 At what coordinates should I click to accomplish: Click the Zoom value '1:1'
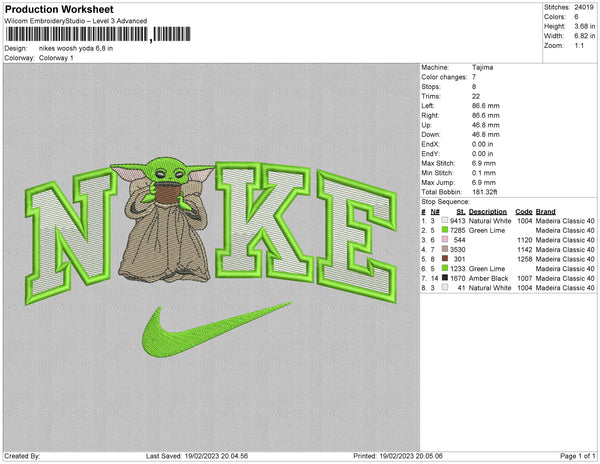click(579, 46)
